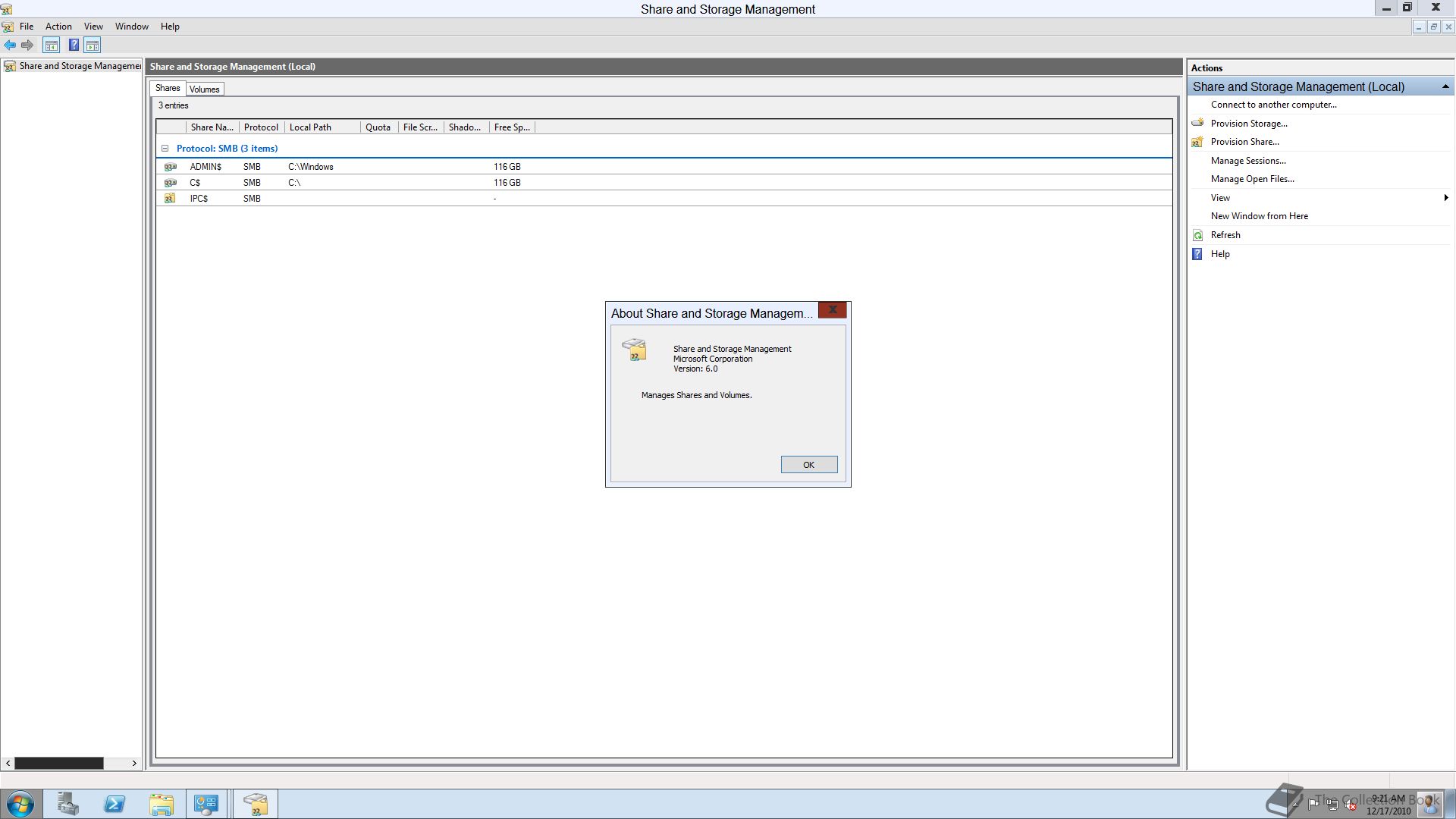Click Provision Storage action link
Screen dimensions: 1456x819
pos(1249,124)
